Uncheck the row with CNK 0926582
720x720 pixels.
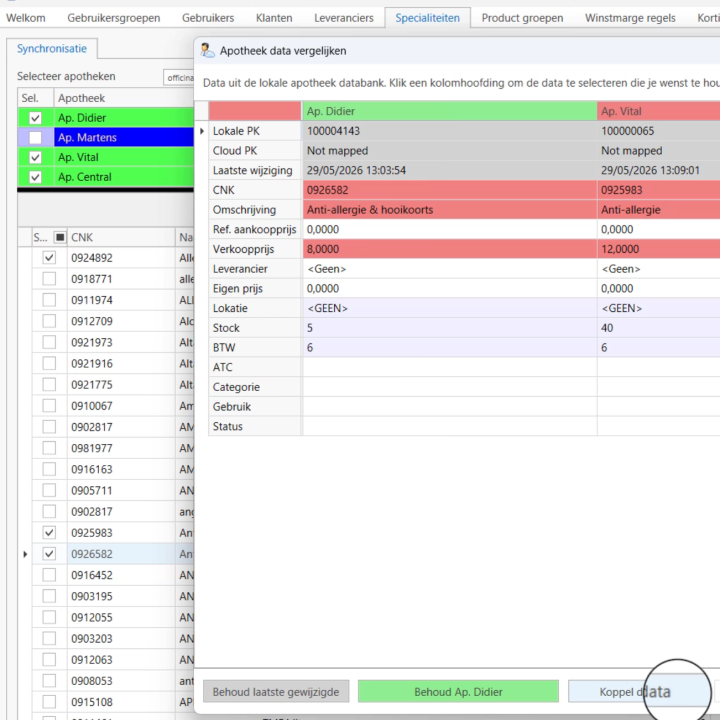pos(49,554)
